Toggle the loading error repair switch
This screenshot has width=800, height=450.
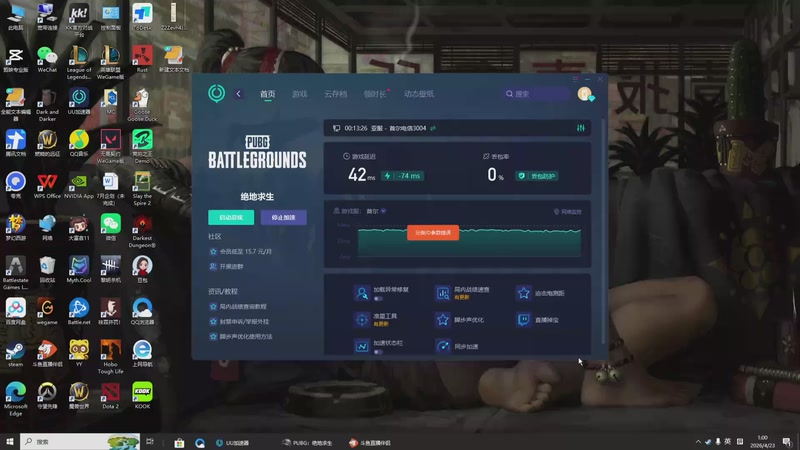click(378, 299)
